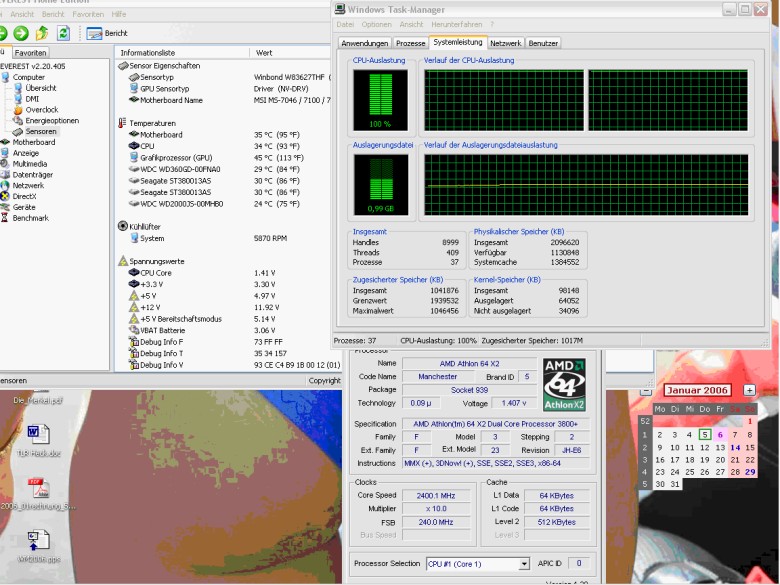Select DMI in the EVEREST tree
The width and height of the screenshot is (780, 585).
32,99
